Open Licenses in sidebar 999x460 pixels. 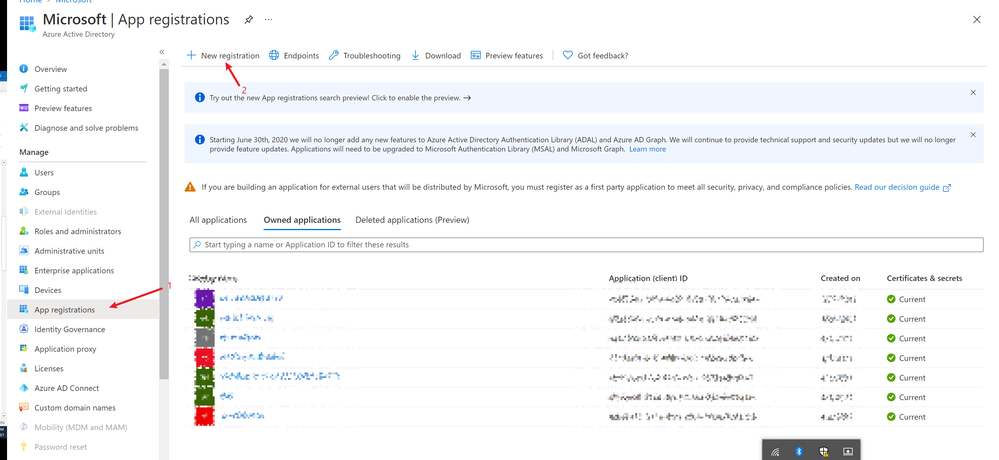point(48,368)
